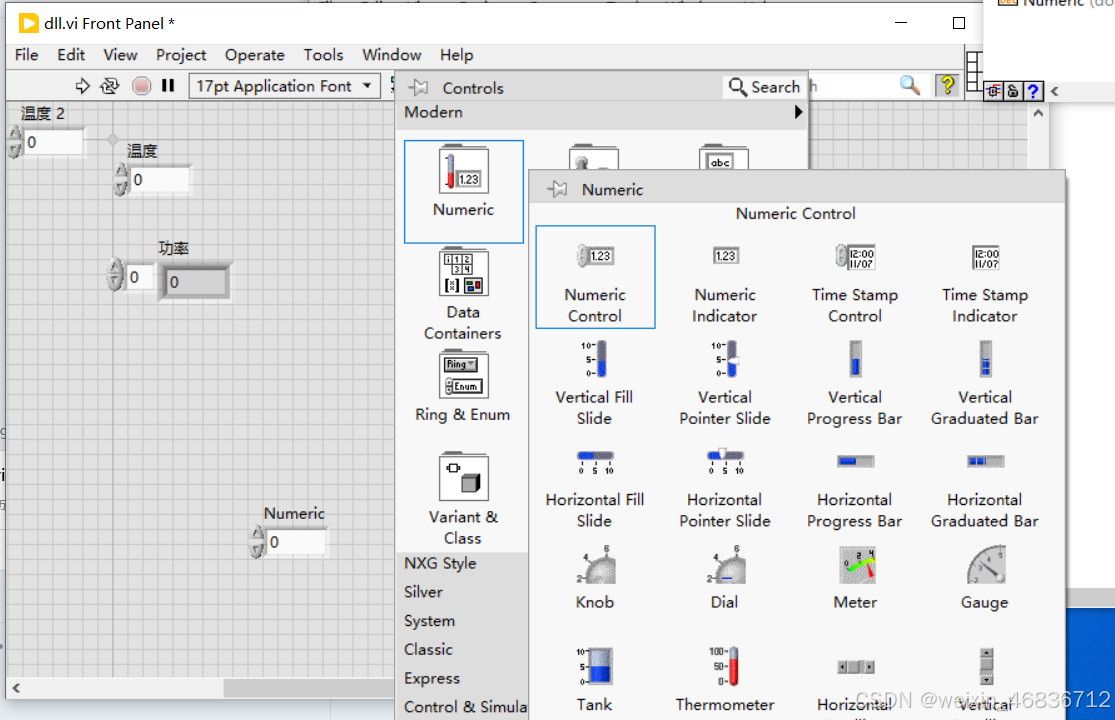Choose the Vertical Fill Slide control
The height and width of the screenshot is (720, 1115).
[x=594, y=382]
